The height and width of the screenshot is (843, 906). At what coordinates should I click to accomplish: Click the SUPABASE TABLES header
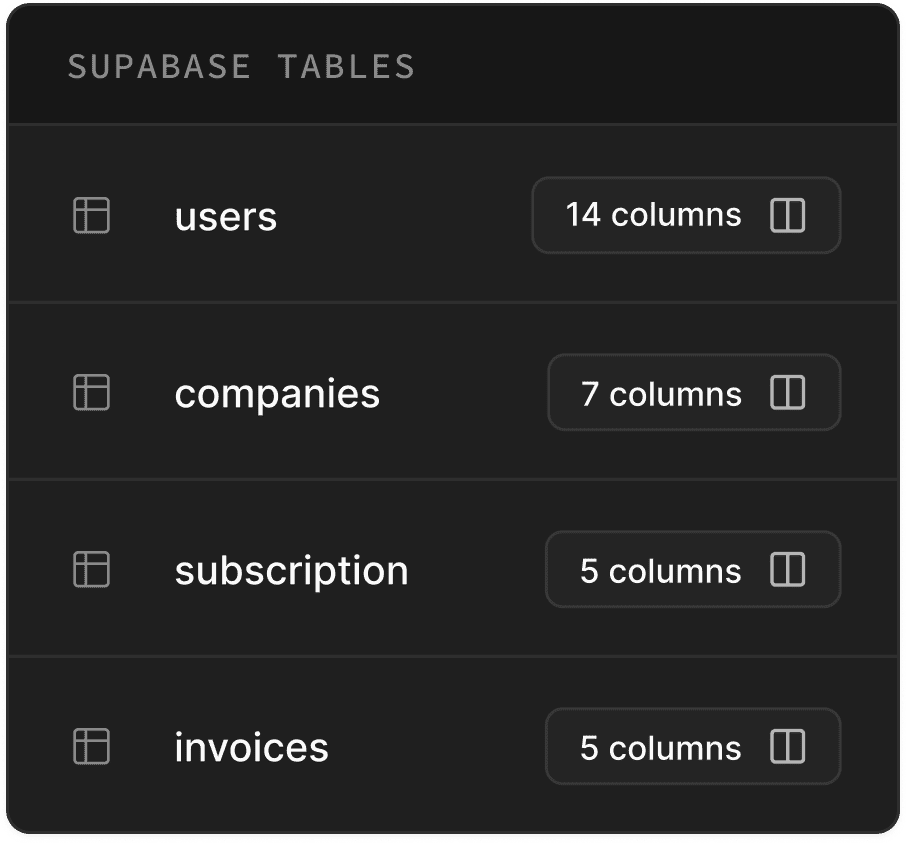point(241,66)
